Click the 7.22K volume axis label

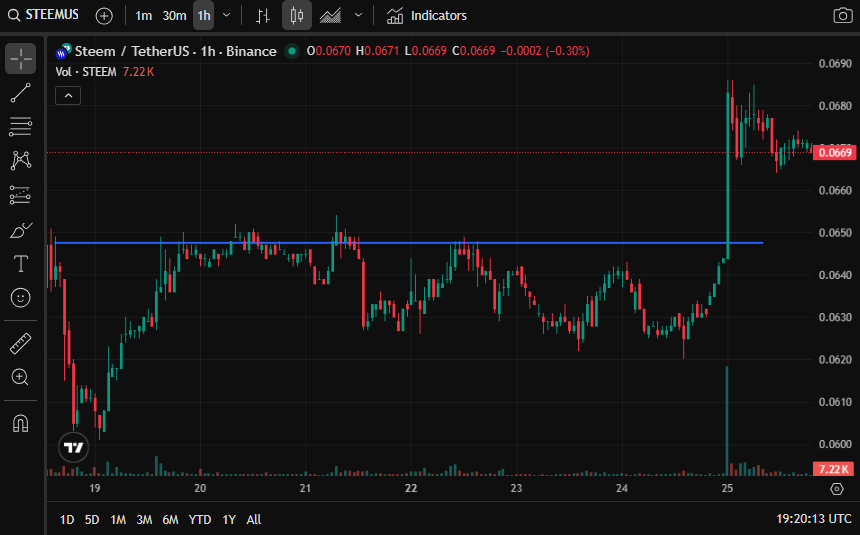[x=834, y=469]
